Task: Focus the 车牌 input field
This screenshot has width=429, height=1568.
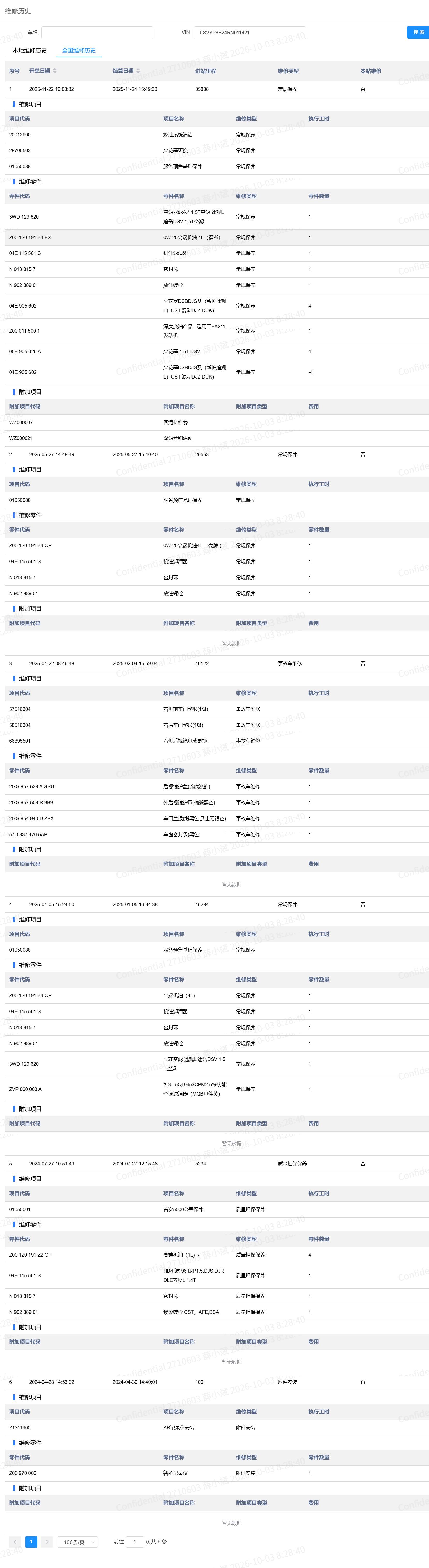Action: tap(98, 33)
